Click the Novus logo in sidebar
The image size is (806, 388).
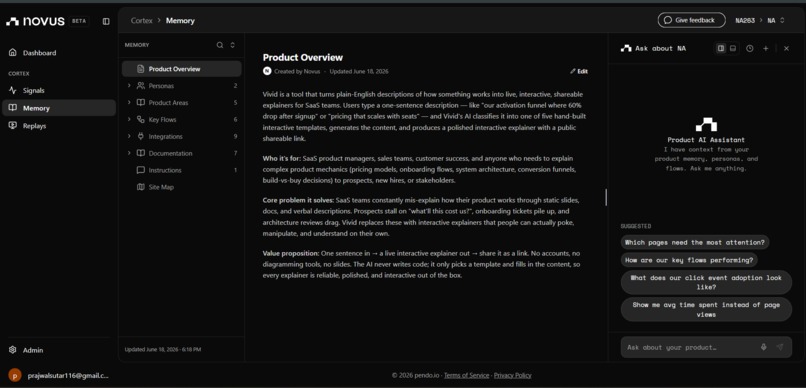point(35,21)
